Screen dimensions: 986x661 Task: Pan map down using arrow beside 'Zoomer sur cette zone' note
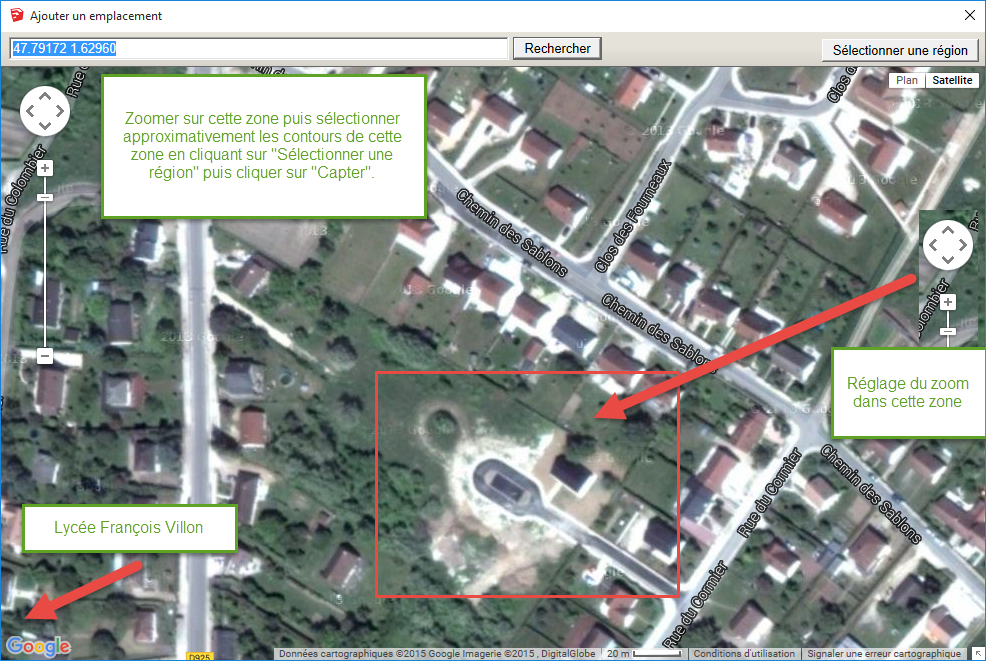[x=45, y=126]
